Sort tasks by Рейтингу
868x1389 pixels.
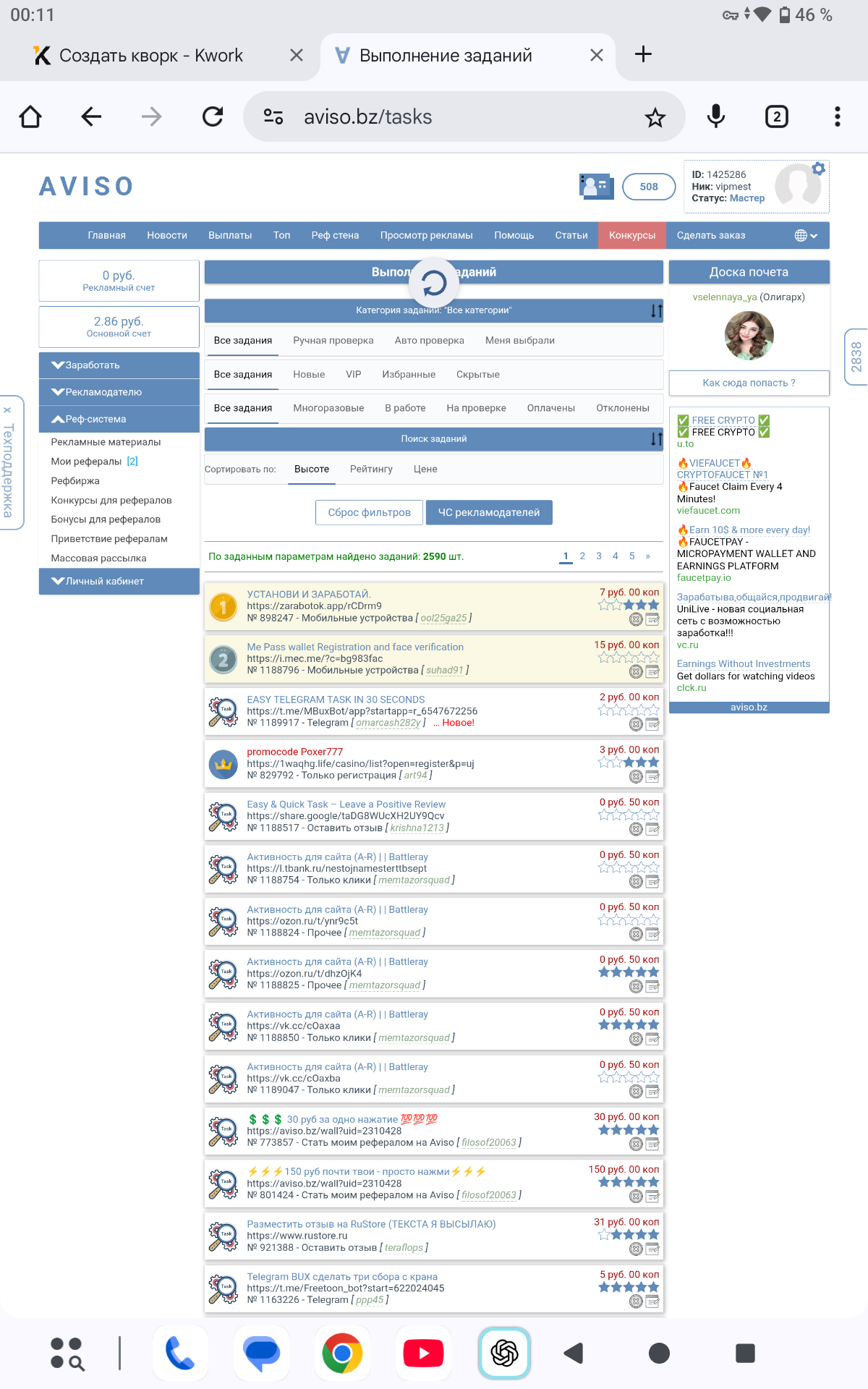(371, 470)
